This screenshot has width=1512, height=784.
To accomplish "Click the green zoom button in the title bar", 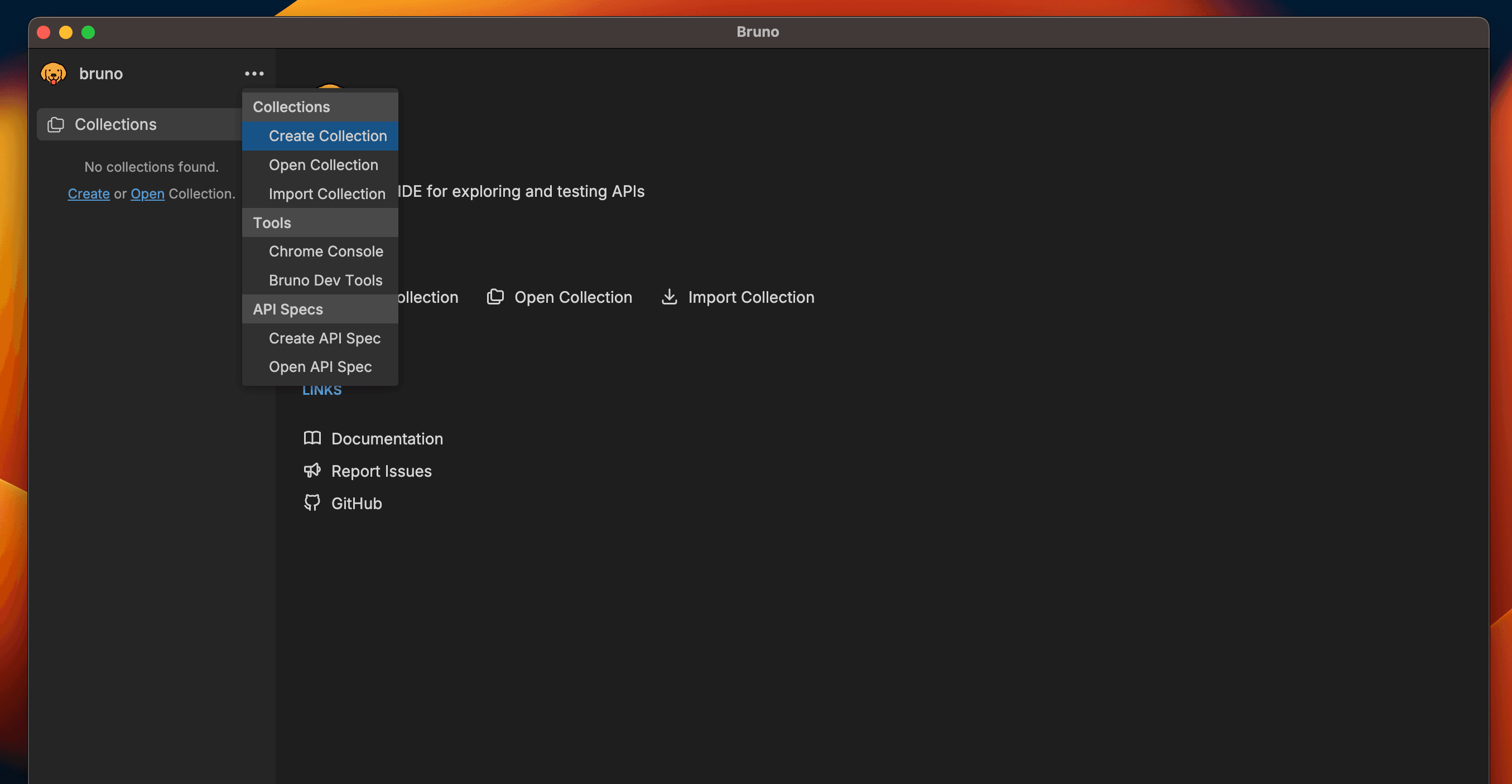I will click(88, 32).
